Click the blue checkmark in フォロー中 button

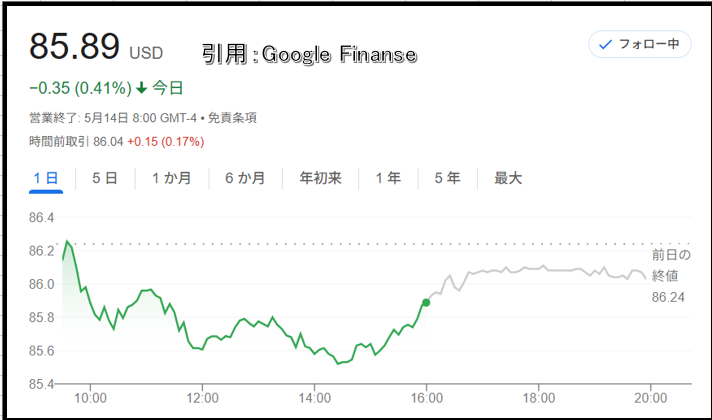tap(605, 44)
